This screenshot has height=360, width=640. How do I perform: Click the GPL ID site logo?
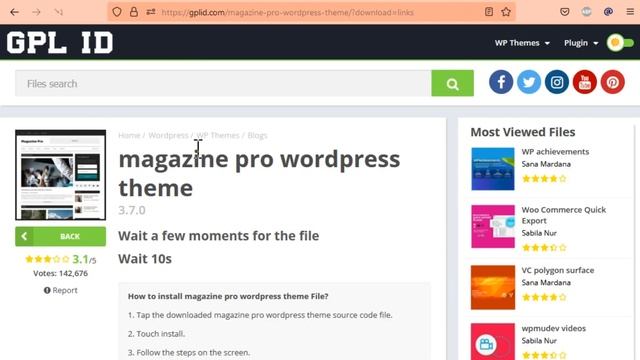click(60, 42)
